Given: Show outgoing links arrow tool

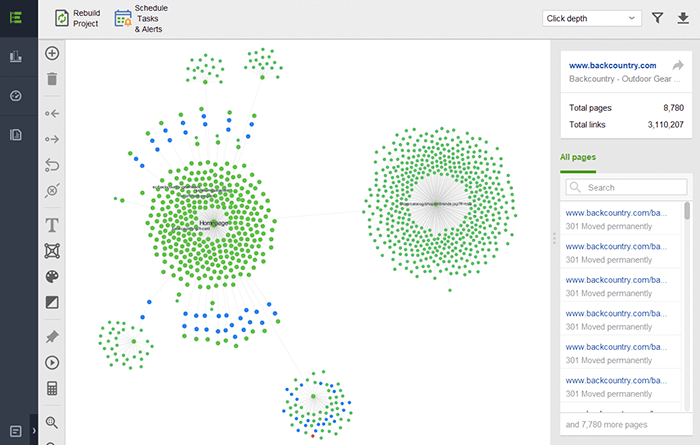Looking at the screenshot, I should [x=52, y=139].
